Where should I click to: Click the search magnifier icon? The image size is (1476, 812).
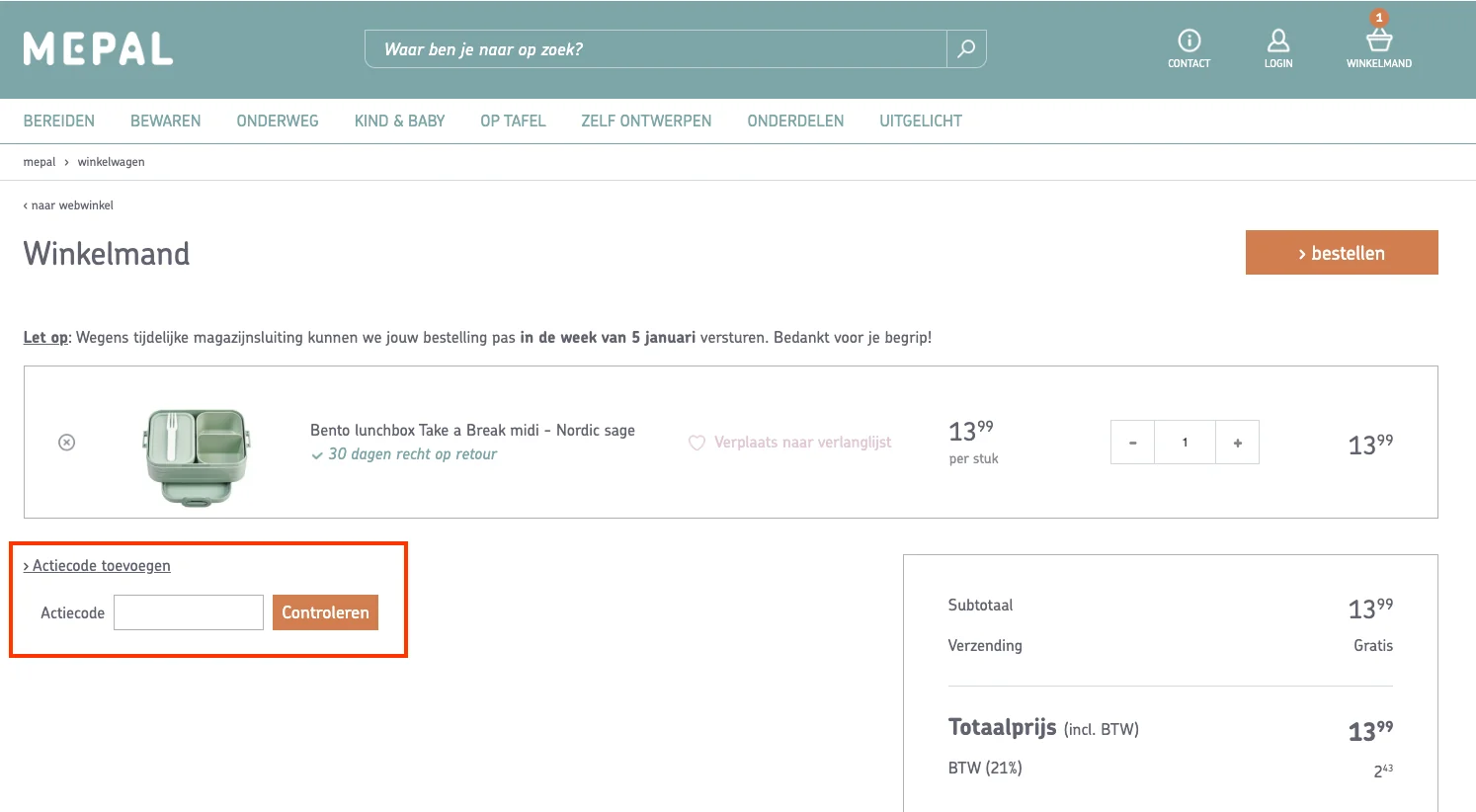point(966,48)
